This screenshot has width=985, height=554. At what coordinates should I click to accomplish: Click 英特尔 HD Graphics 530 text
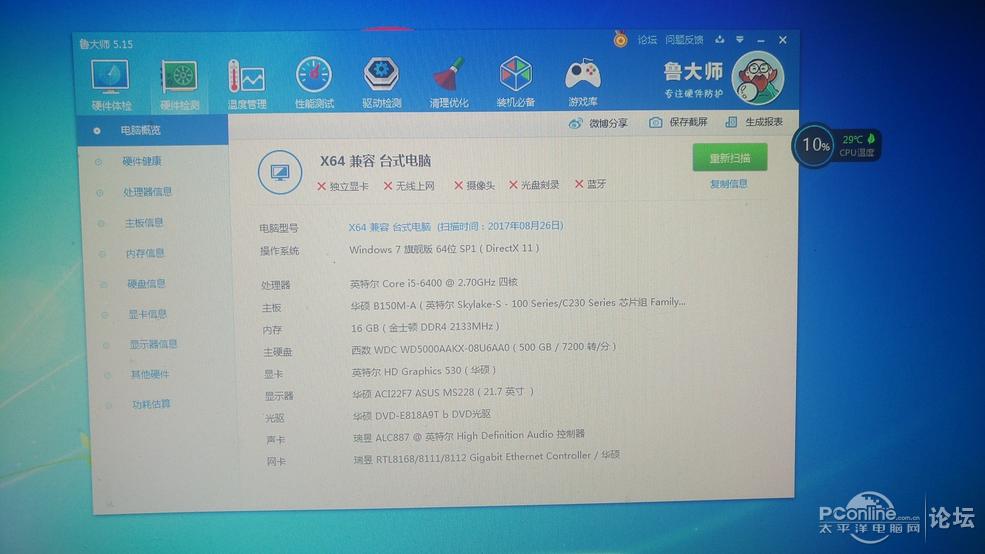(x=424, y=371)
